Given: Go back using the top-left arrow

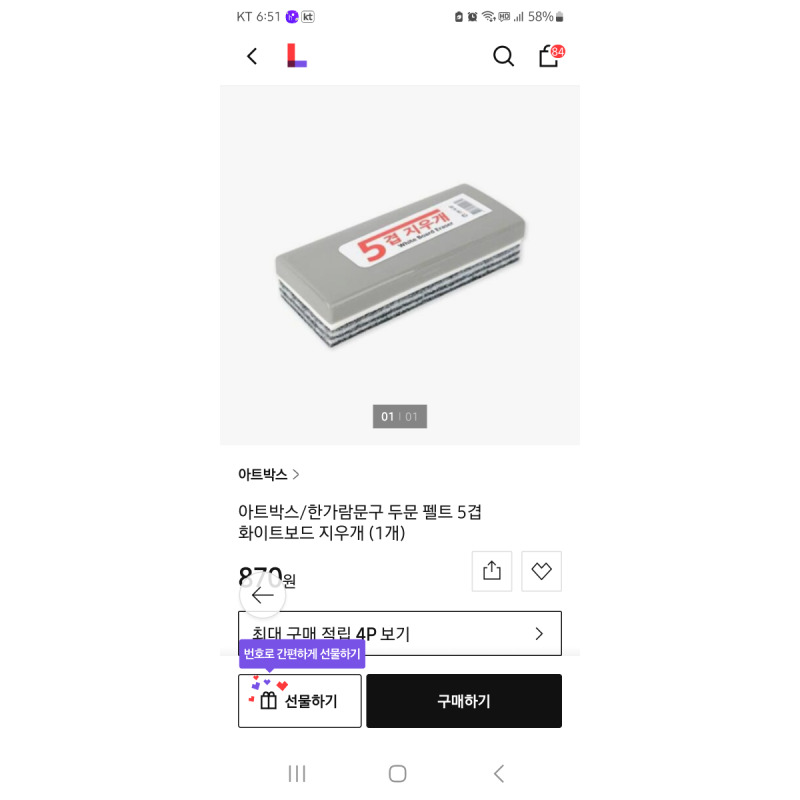Looking at the screenshot, I should 252,57.
